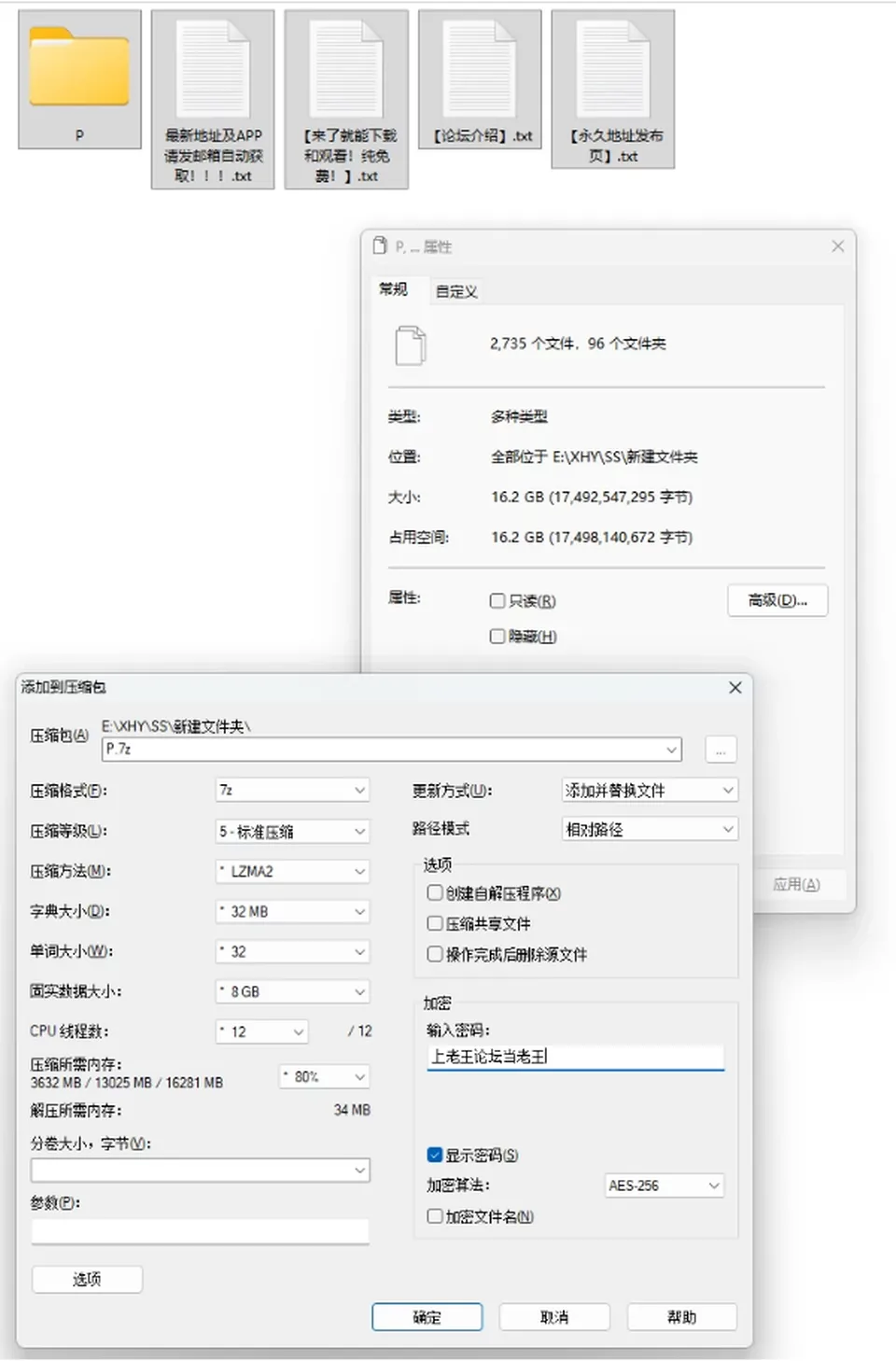Open the 路径模式 dropdown
The image size is (896, 1361).
(x=650, y=829)
